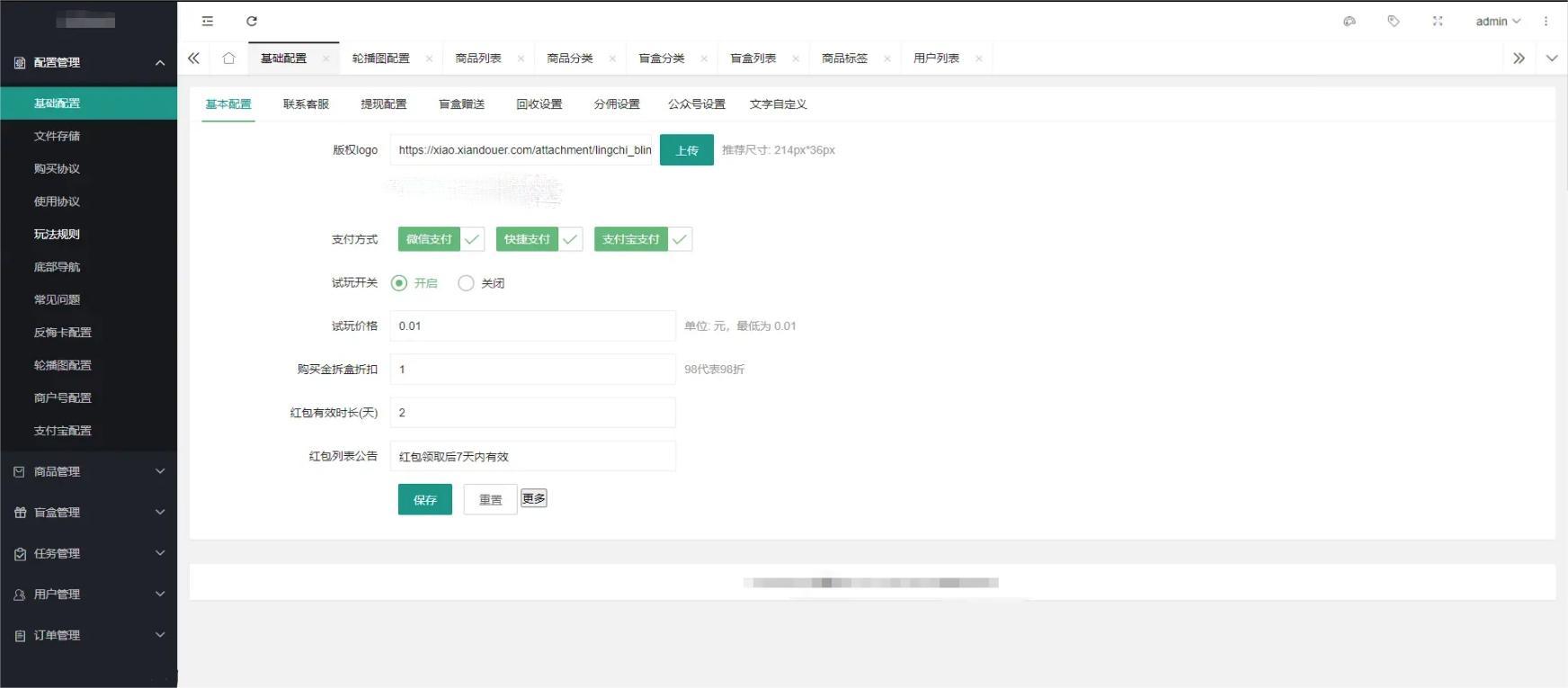The width and height of the screenshot is (1568, 688).
Task: Click the 更多 button
Action: tap(534, 498)
